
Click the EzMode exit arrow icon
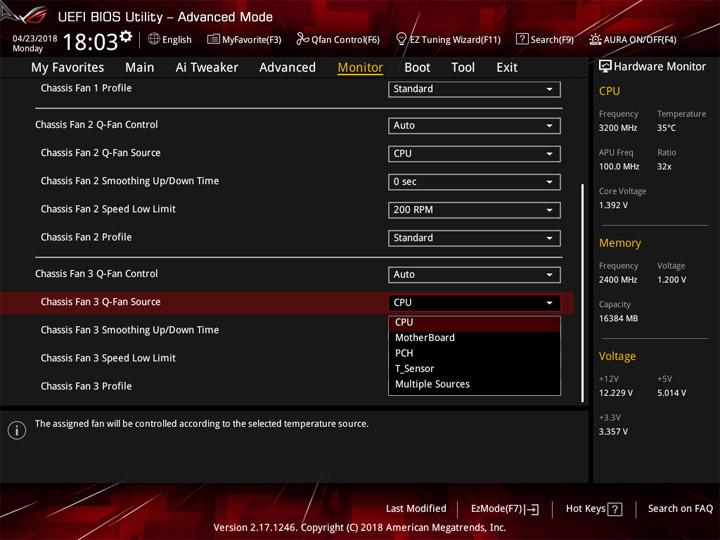[x=532, y=509]
